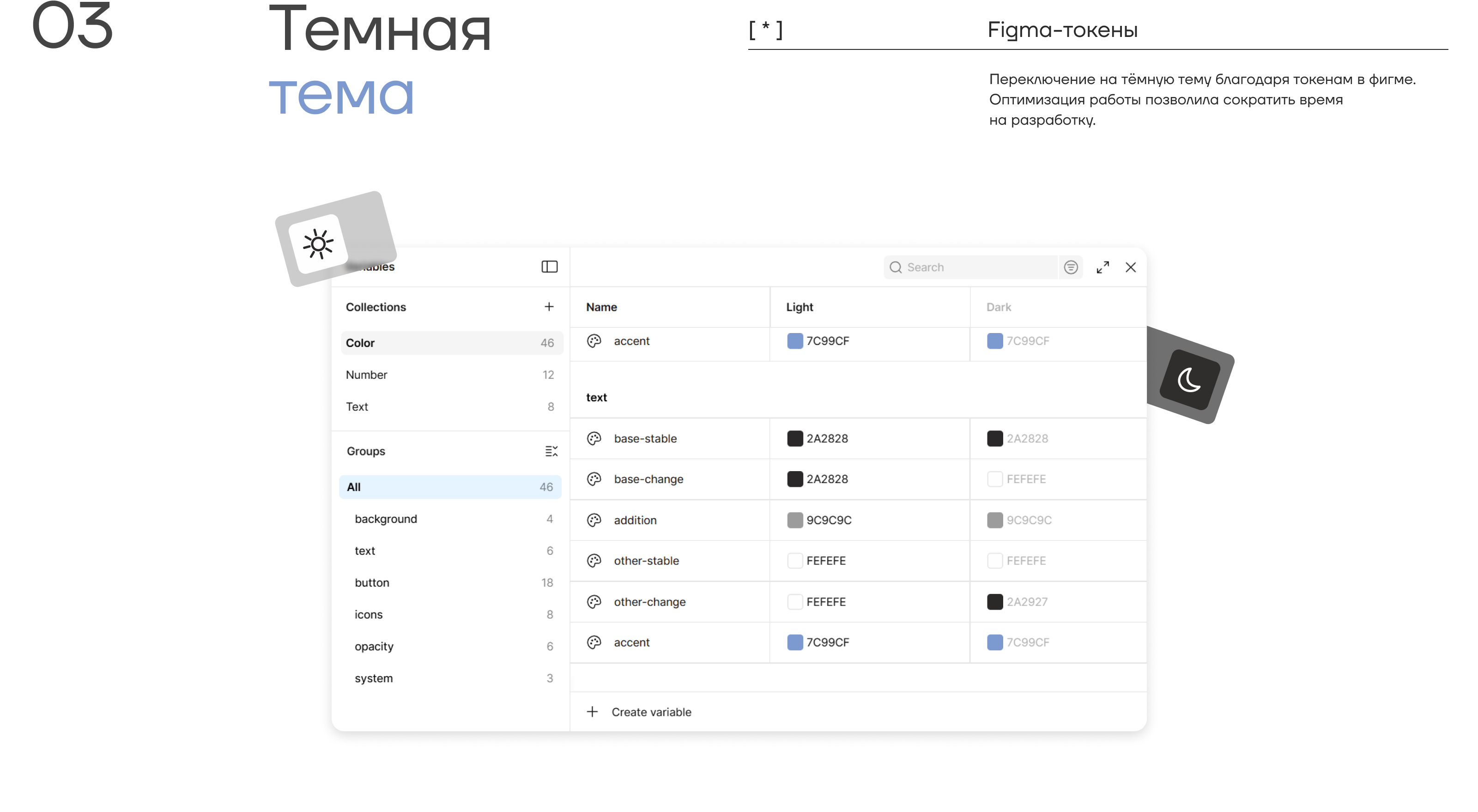Click the palette icon beside other-change

594,601
